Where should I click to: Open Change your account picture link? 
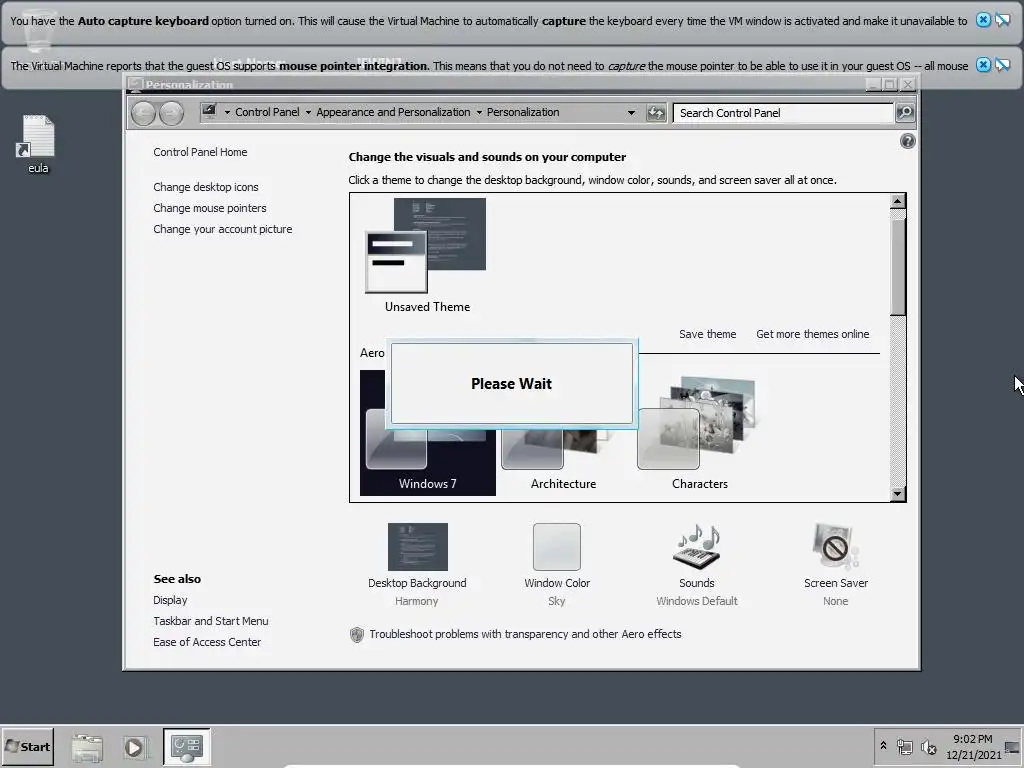point(223,229)
